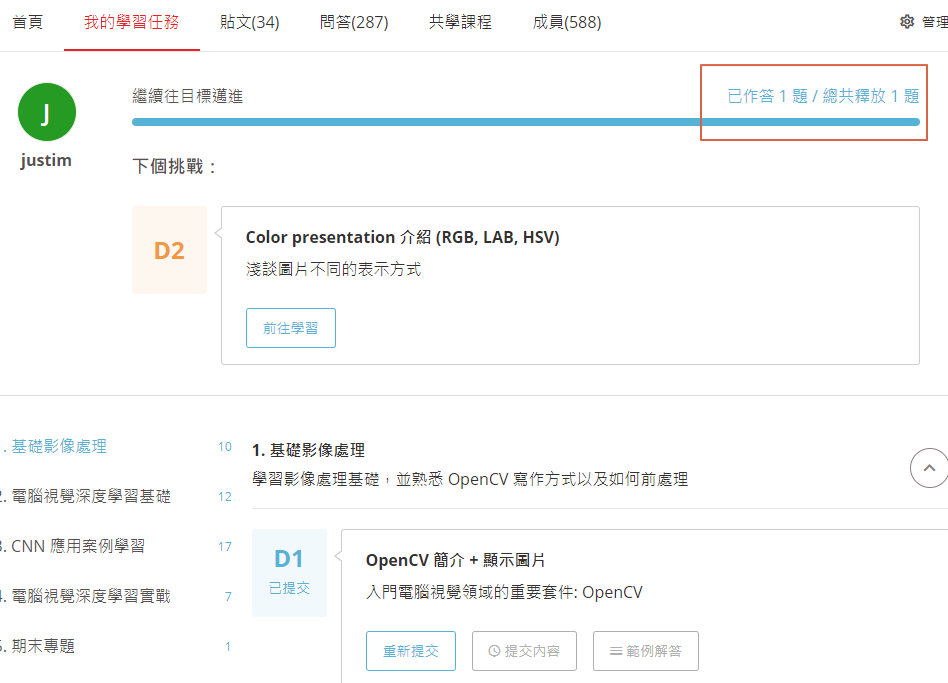Switch to the 首頁 tab
Image resolution: width=948 pixels, height=683 pixels.
point(28,22)
